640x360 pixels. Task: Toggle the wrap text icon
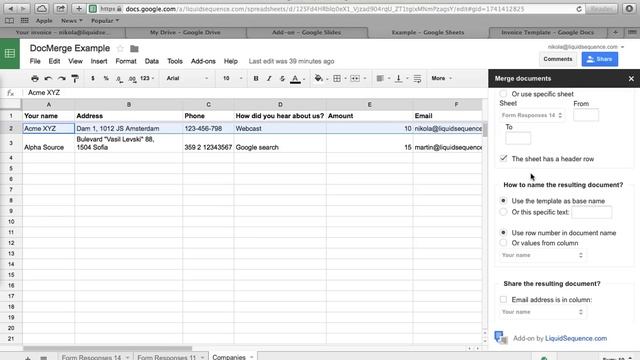(417, 78)
